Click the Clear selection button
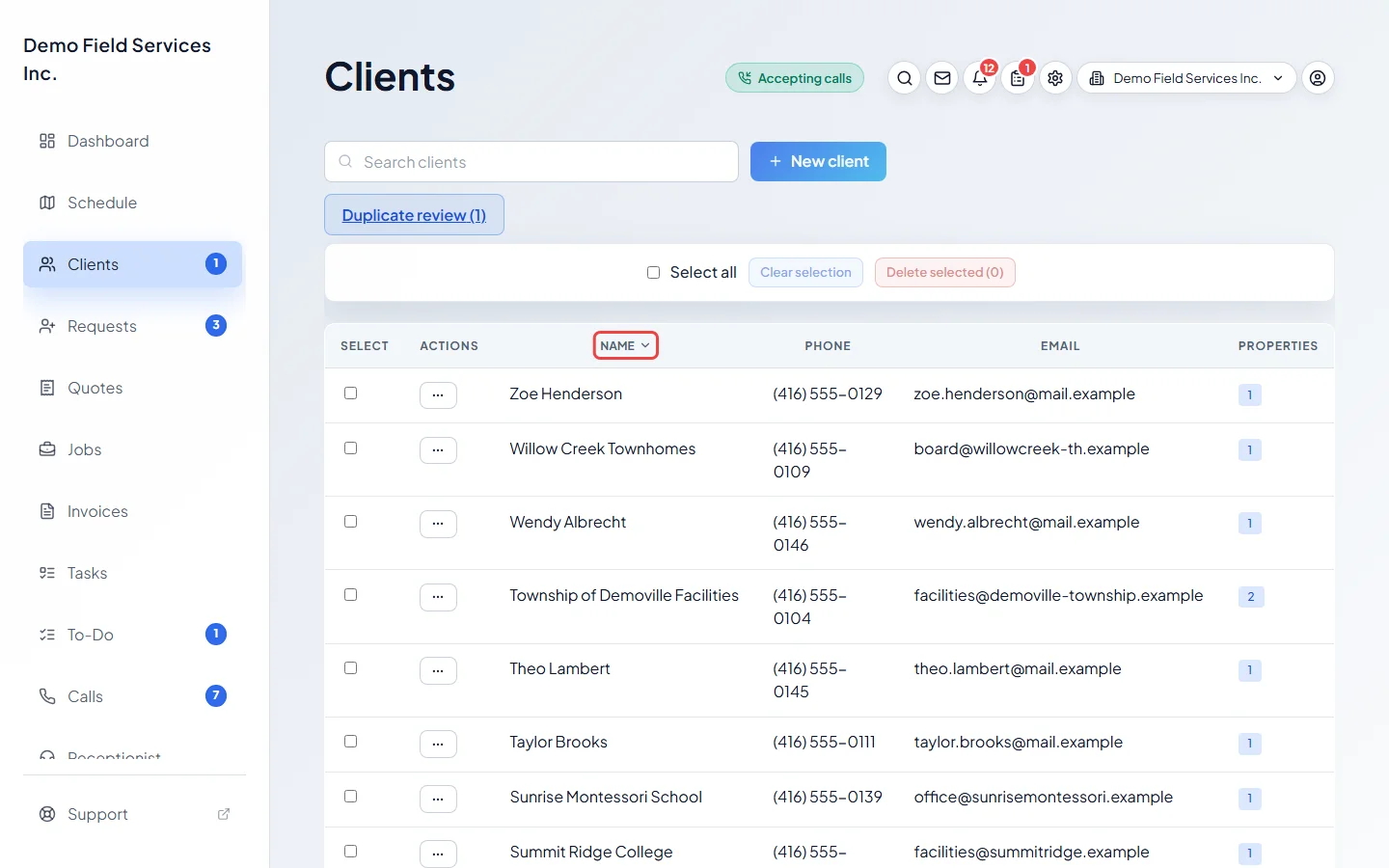 (805, 273)
